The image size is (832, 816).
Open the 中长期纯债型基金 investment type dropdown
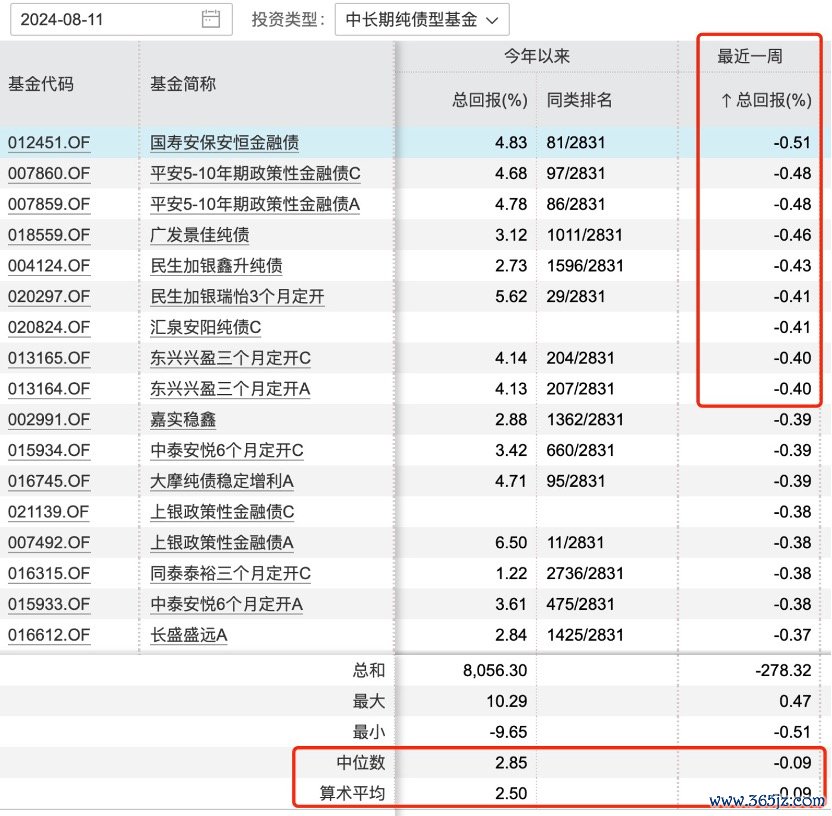coord(422,20)
